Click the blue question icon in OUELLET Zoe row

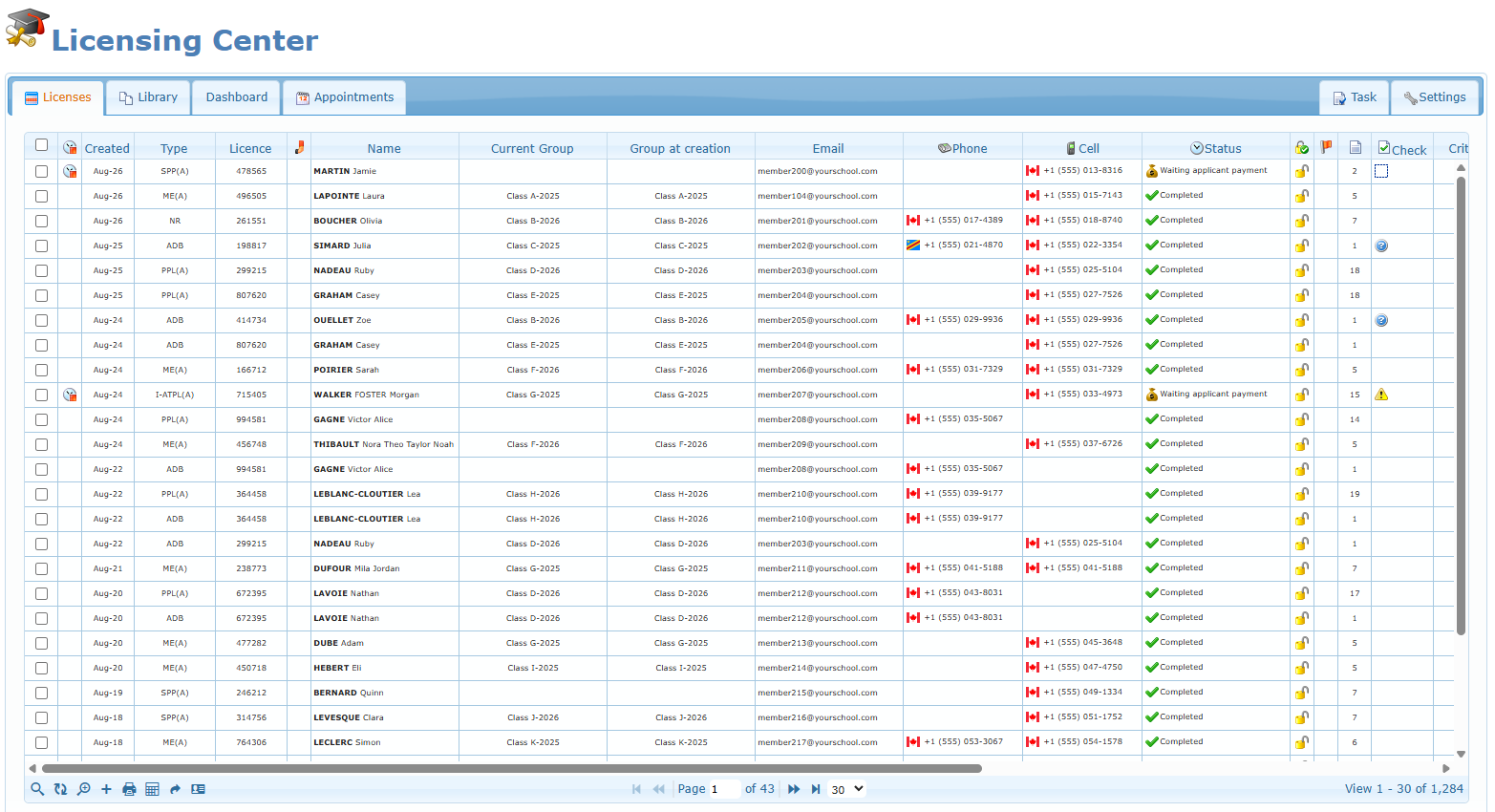pyautogui.click(x=1381, y=320)
